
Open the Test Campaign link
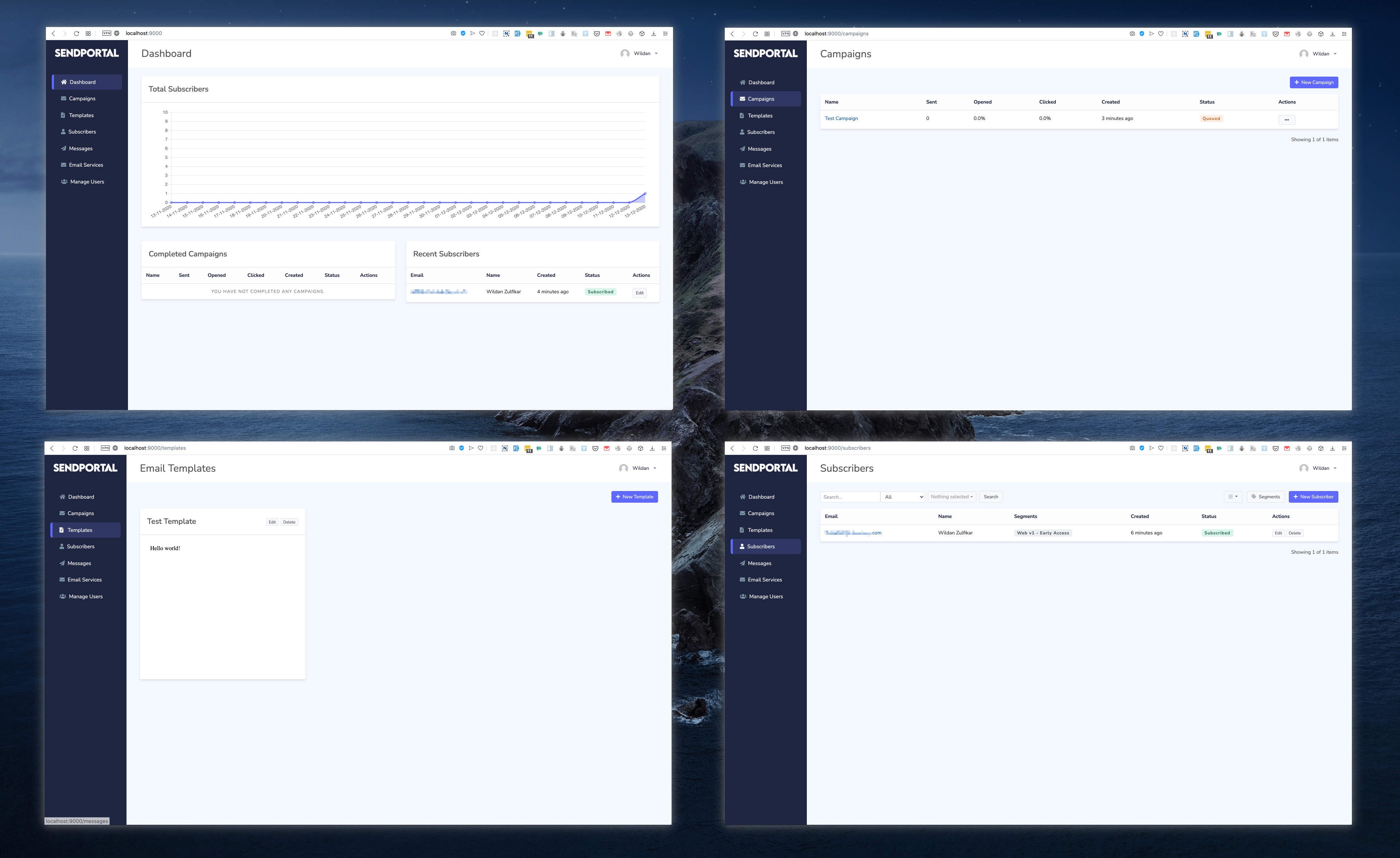point(841,118)
